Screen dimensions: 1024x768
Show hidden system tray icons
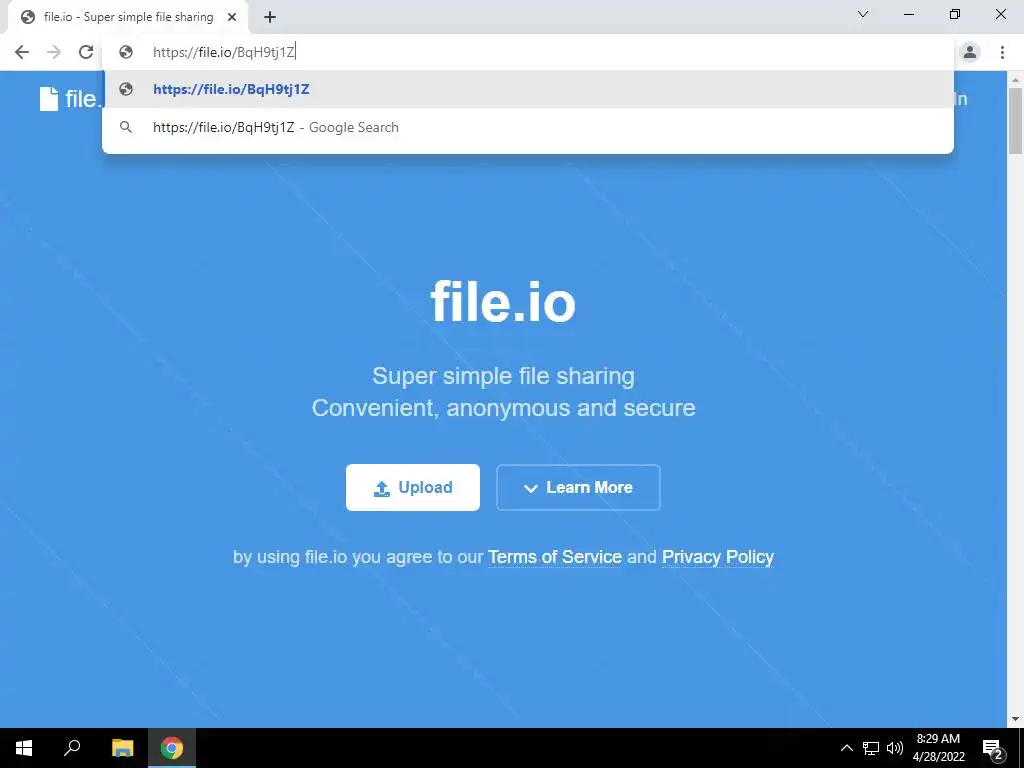(x=846, y=748)
